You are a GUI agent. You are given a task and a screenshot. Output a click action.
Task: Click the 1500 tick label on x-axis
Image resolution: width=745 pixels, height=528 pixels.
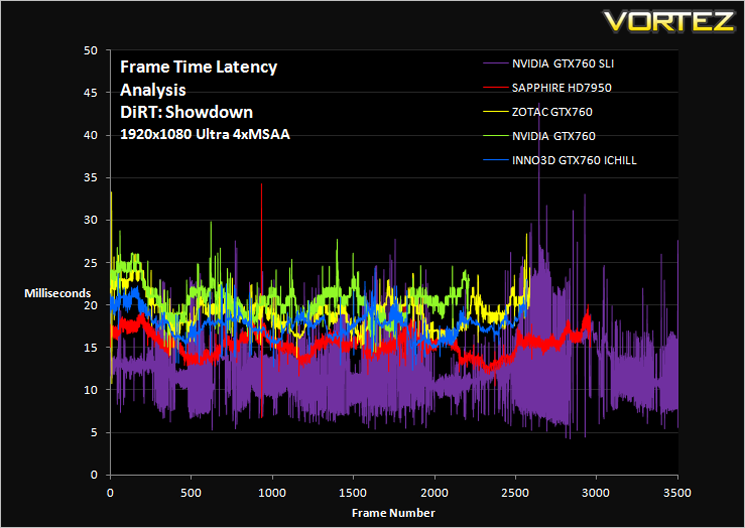353,493
